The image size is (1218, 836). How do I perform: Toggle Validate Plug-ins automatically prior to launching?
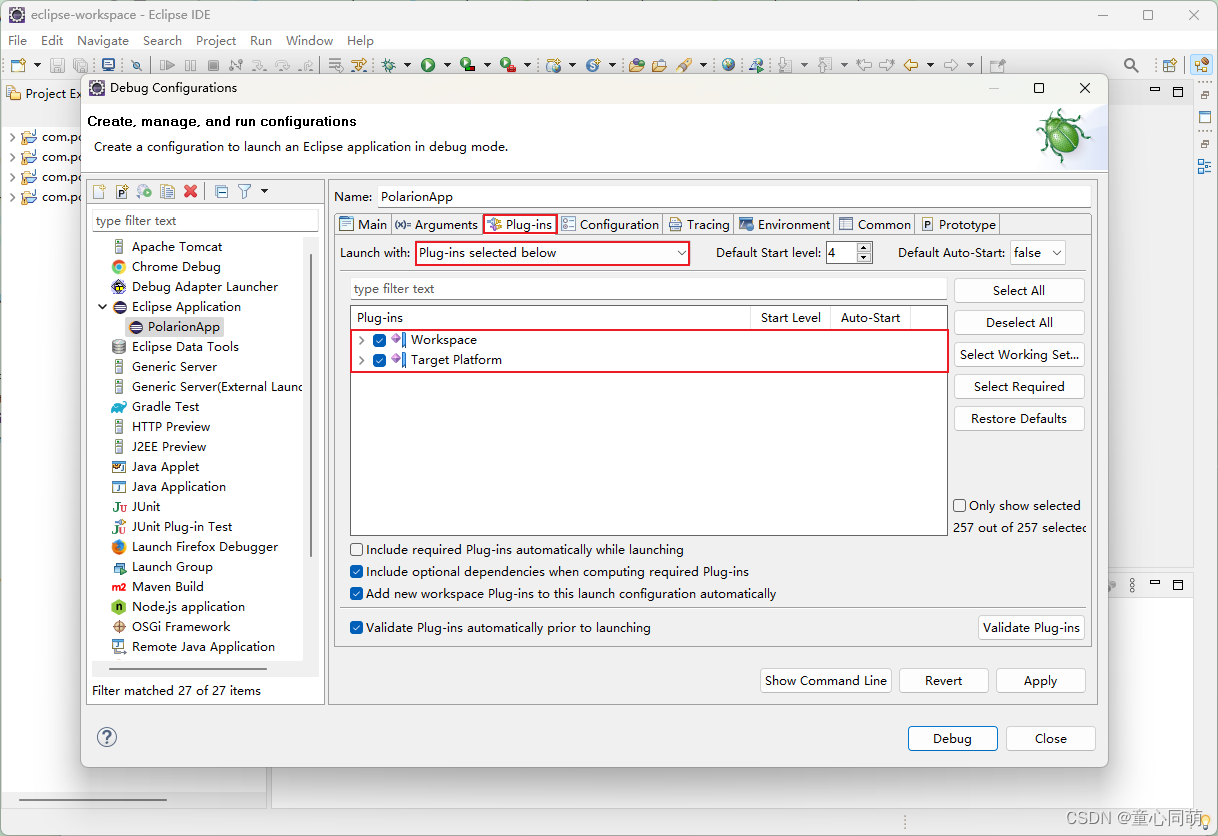coord(357,628)
